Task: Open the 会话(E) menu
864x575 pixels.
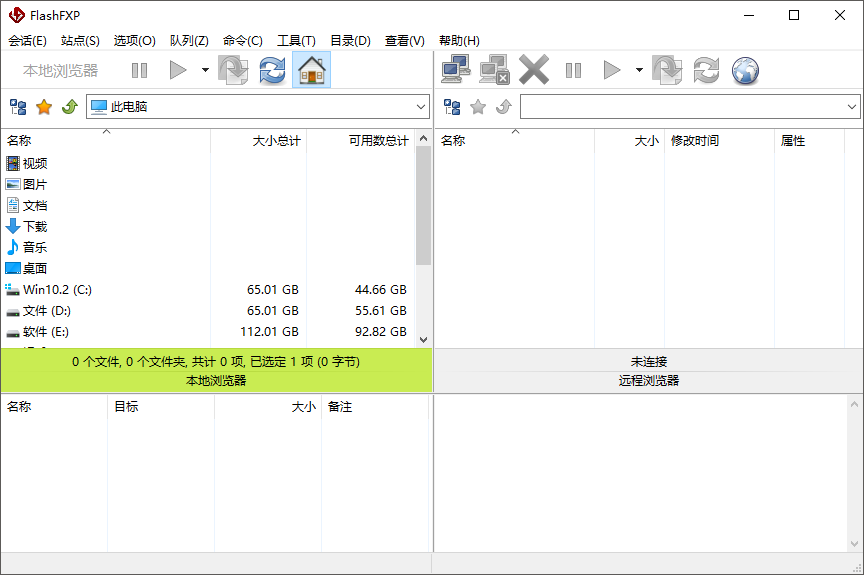Action: [28, 41]
